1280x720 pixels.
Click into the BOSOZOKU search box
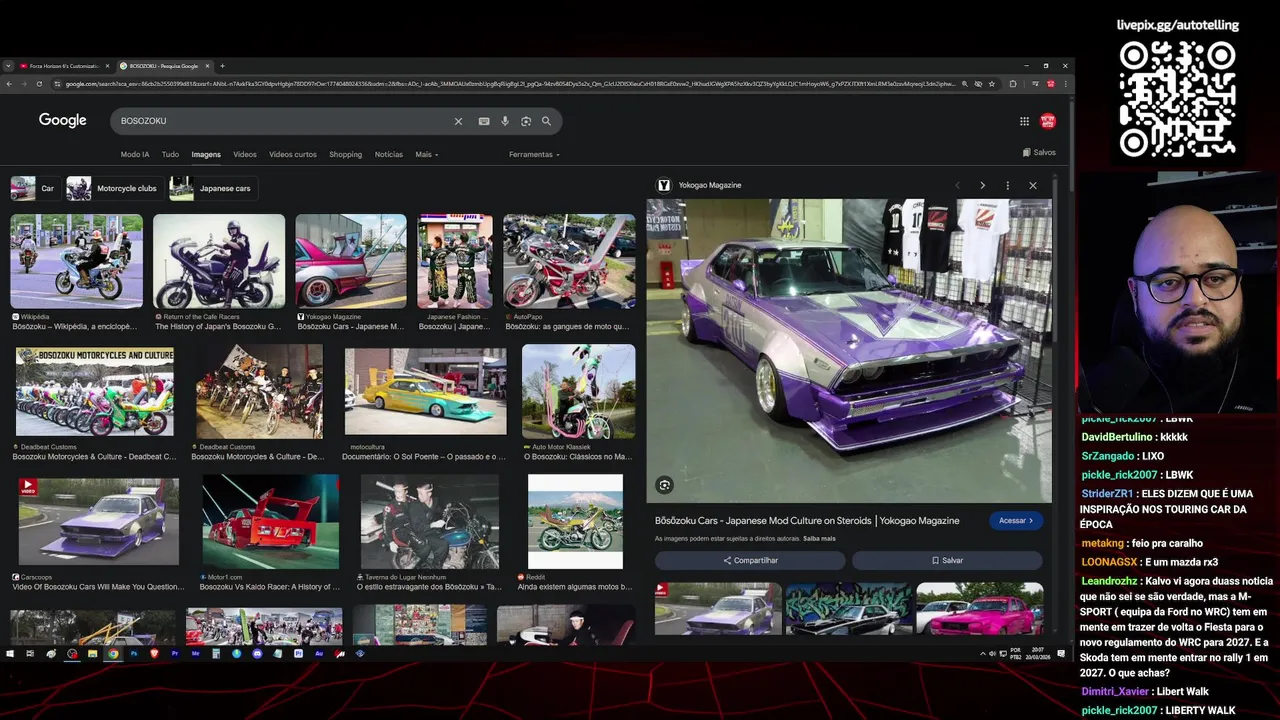tap(280, 121)
